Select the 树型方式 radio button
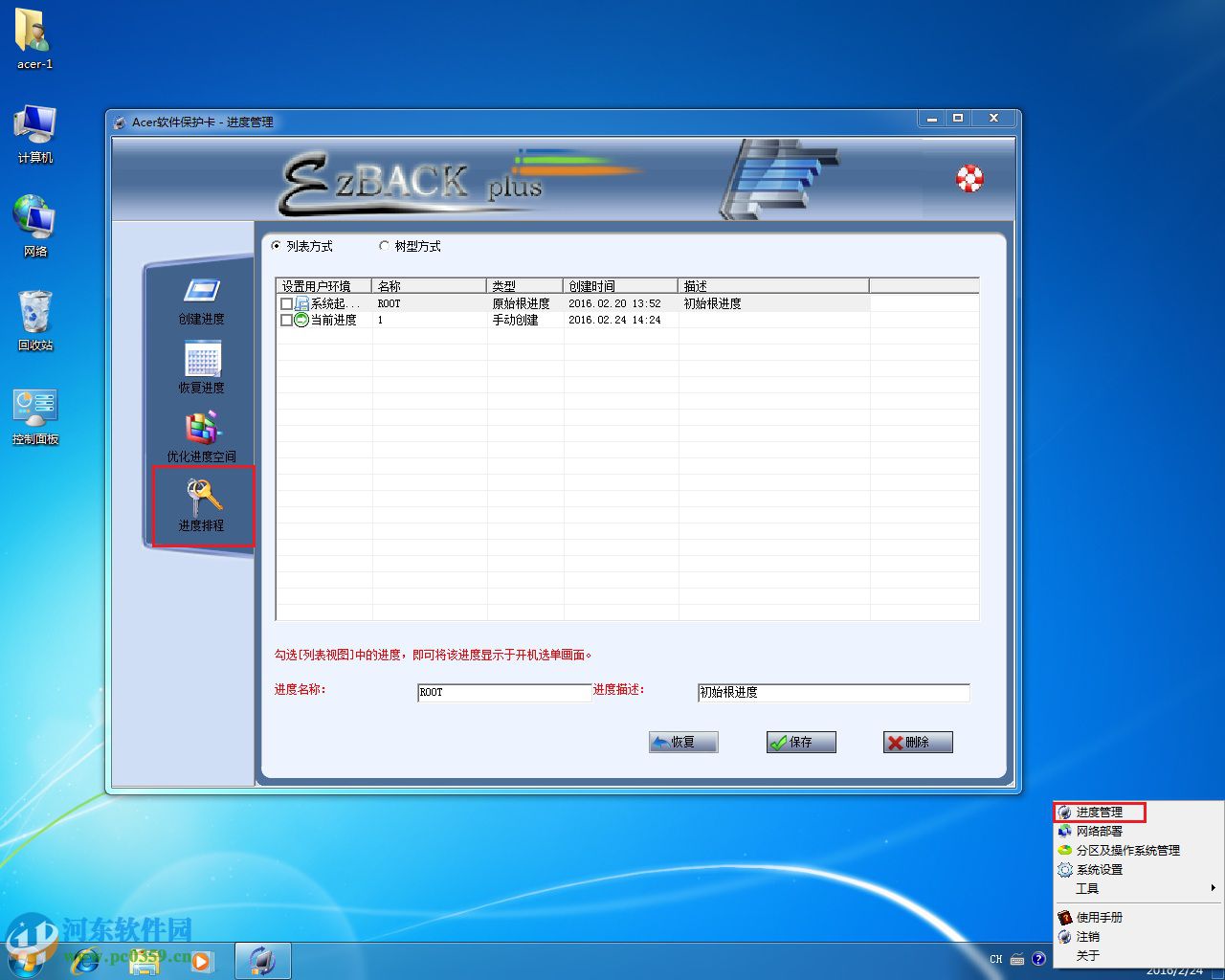This screenshot has width=1225, height=980. pos(385,246)
